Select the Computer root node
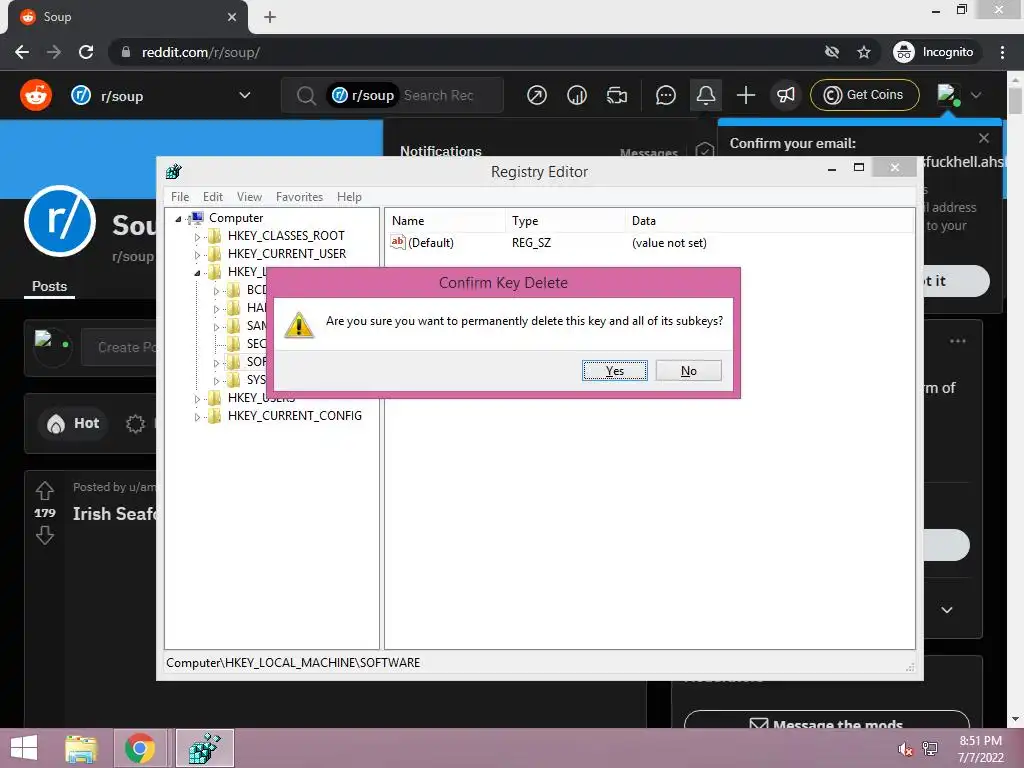1024x768 pixels. coord(236,218)
